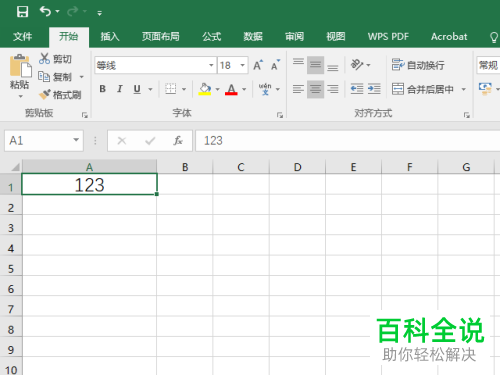
Task: Click the formula bar confirm check icon
Action: [x=150, y=141]
